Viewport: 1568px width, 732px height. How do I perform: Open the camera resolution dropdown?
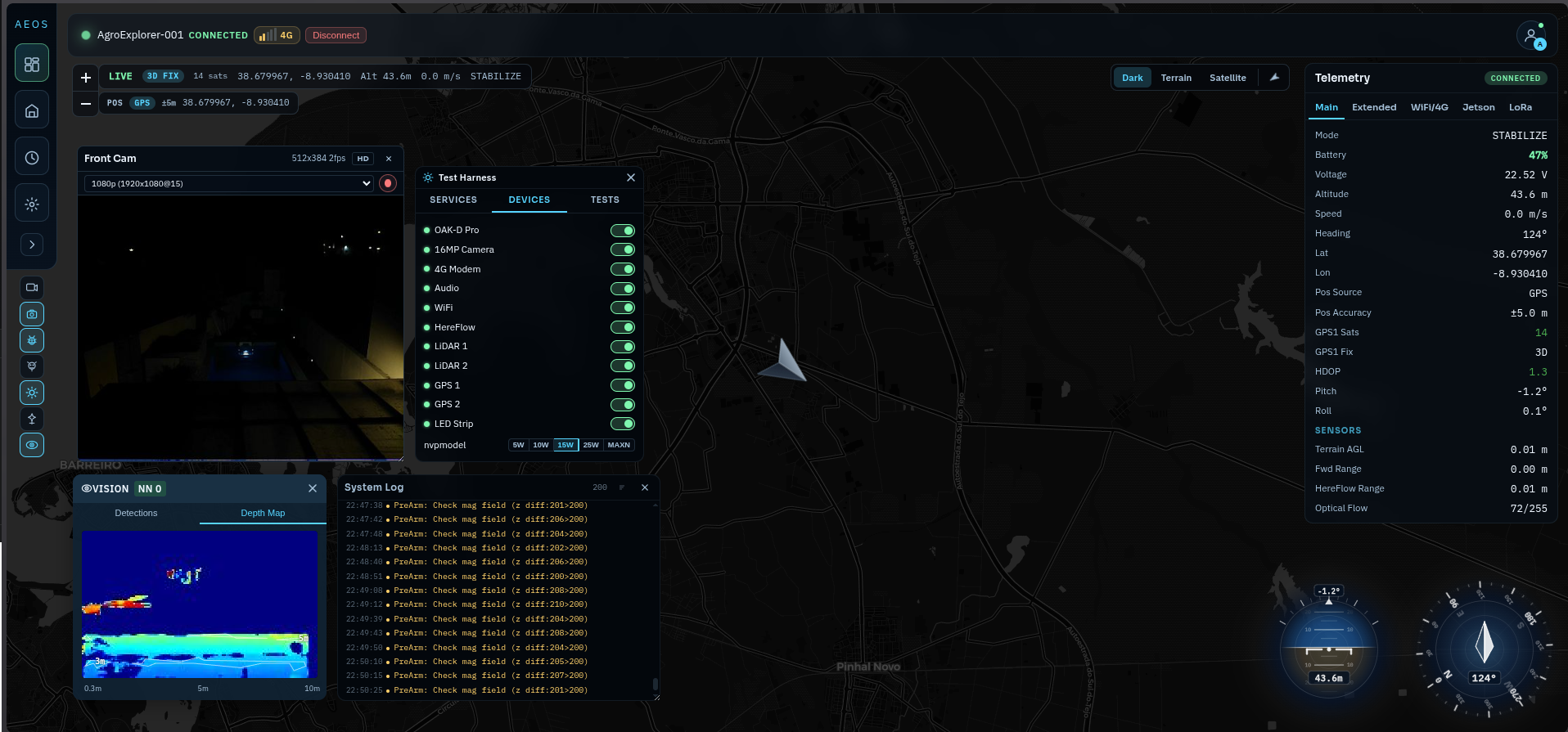click(228, 183)
